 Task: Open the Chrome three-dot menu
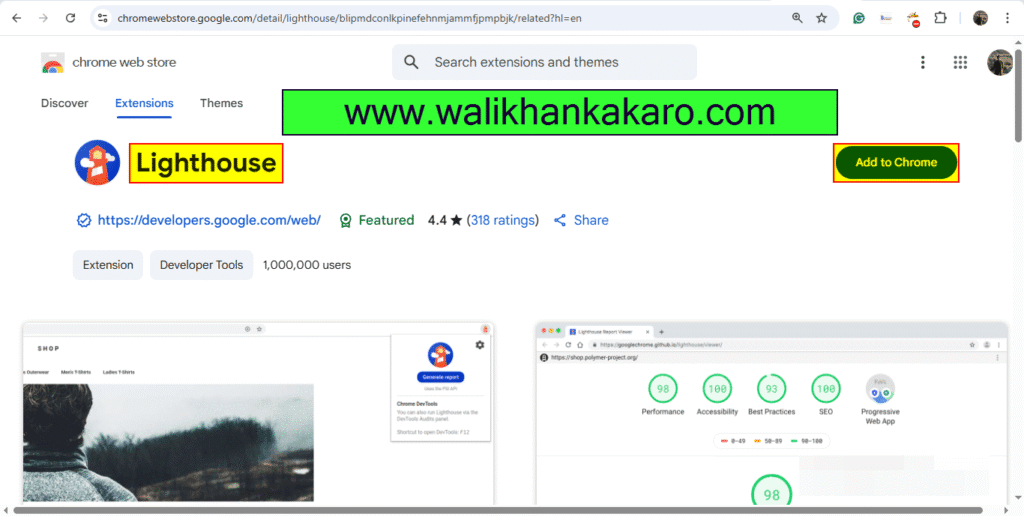[x=1008, y=18]
